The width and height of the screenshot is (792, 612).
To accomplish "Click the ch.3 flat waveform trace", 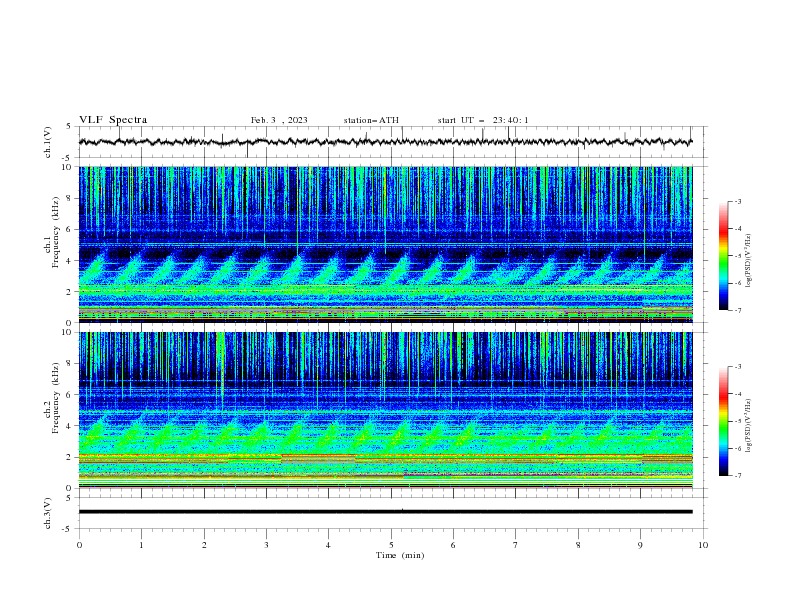I will pyautogui.click(x=385, y=512).
